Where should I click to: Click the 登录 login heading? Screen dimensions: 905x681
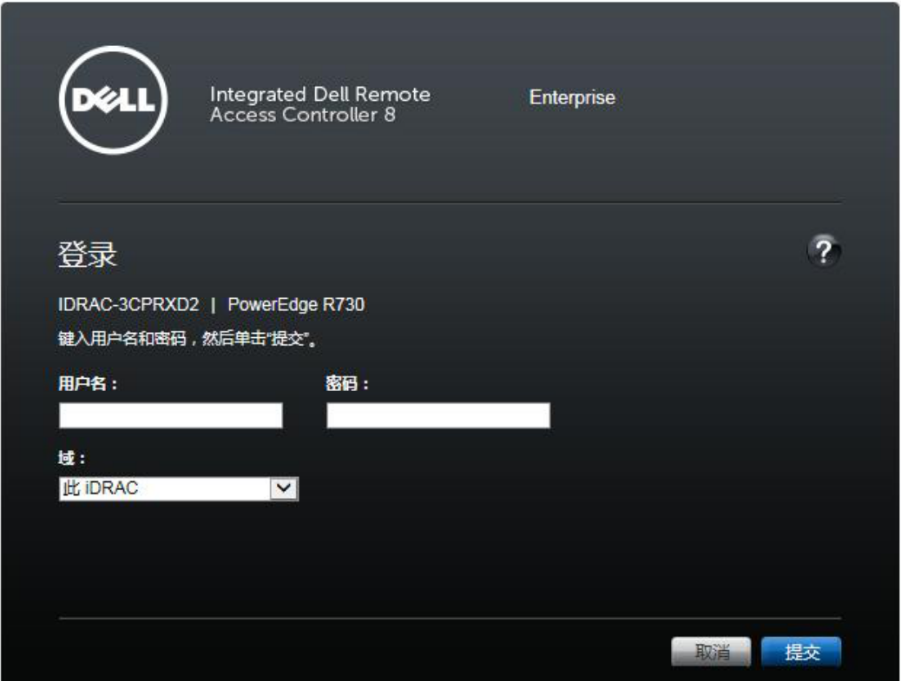tap(87, 255)
